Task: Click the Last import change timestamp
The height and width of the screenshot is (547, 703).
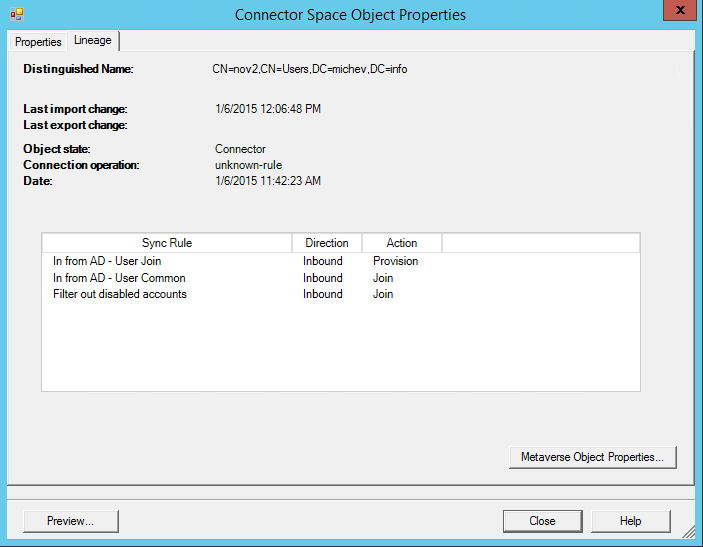Action: (x=267, y=109)
